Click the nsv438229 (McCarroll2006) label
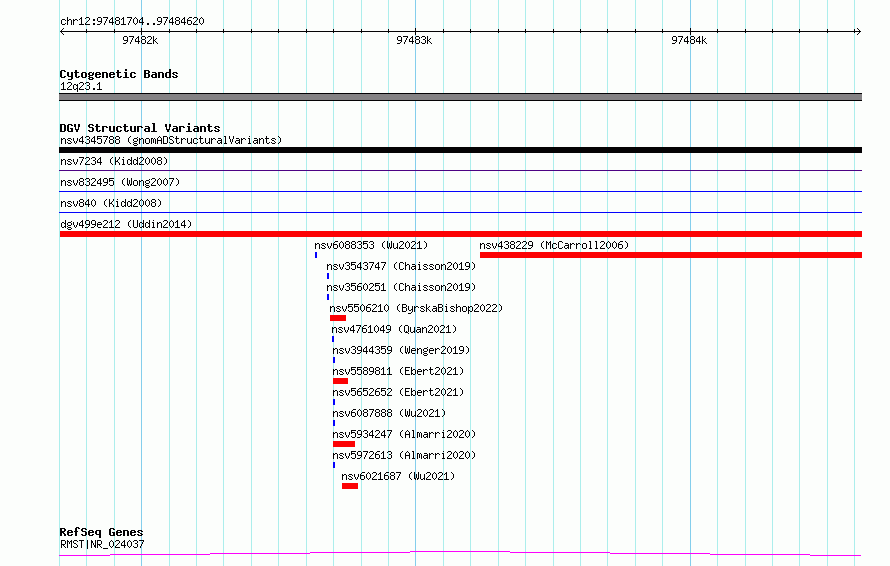The height and width of the screenshot is (566, 890). click(554, 245)
